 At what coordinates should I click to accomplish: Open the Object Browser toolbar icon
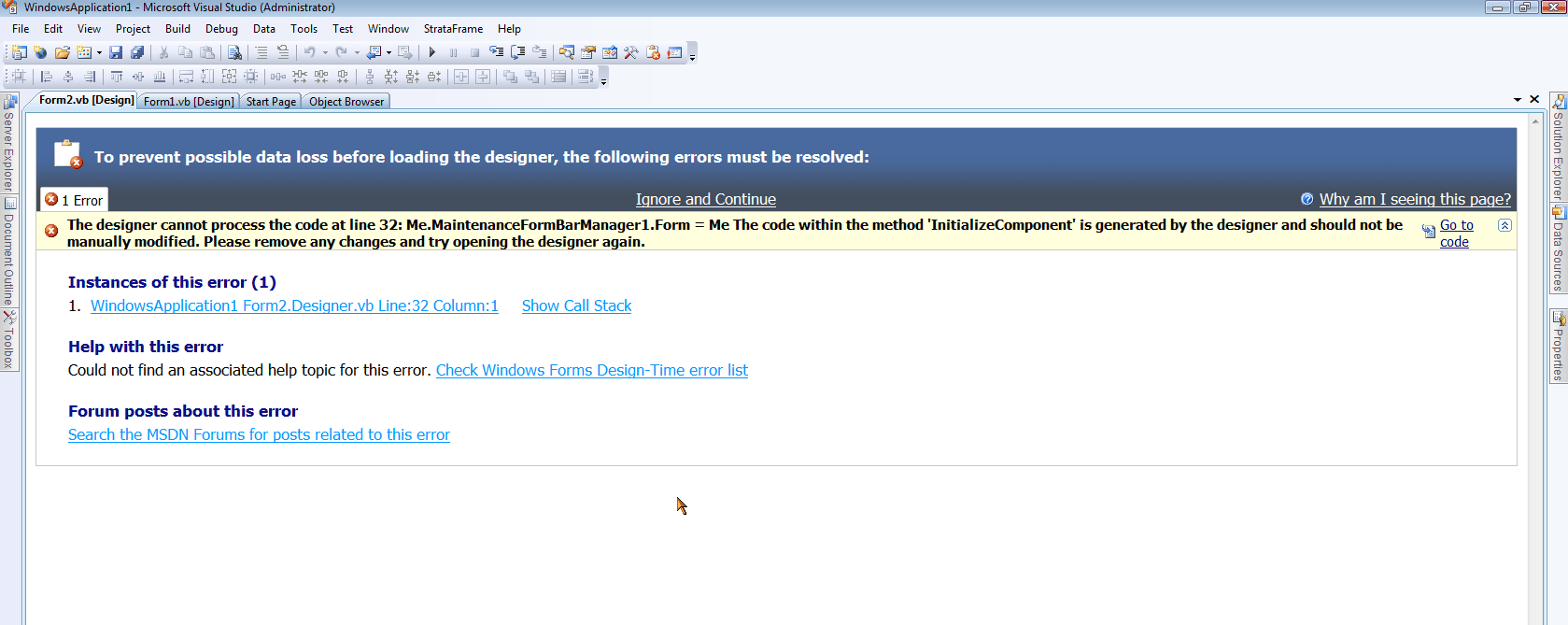(x=610, y=52)
